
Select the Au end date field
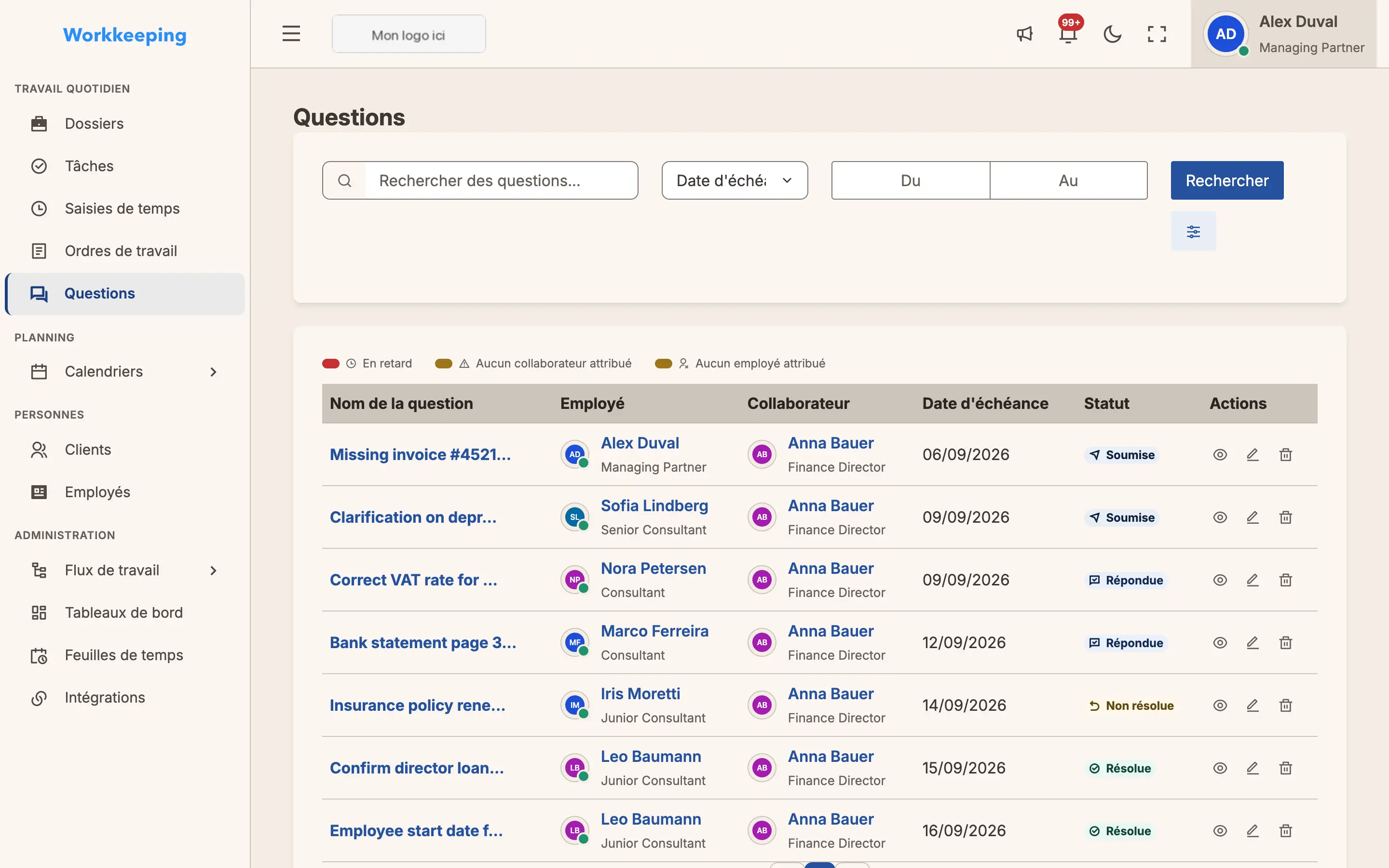tap(1068, 180)
